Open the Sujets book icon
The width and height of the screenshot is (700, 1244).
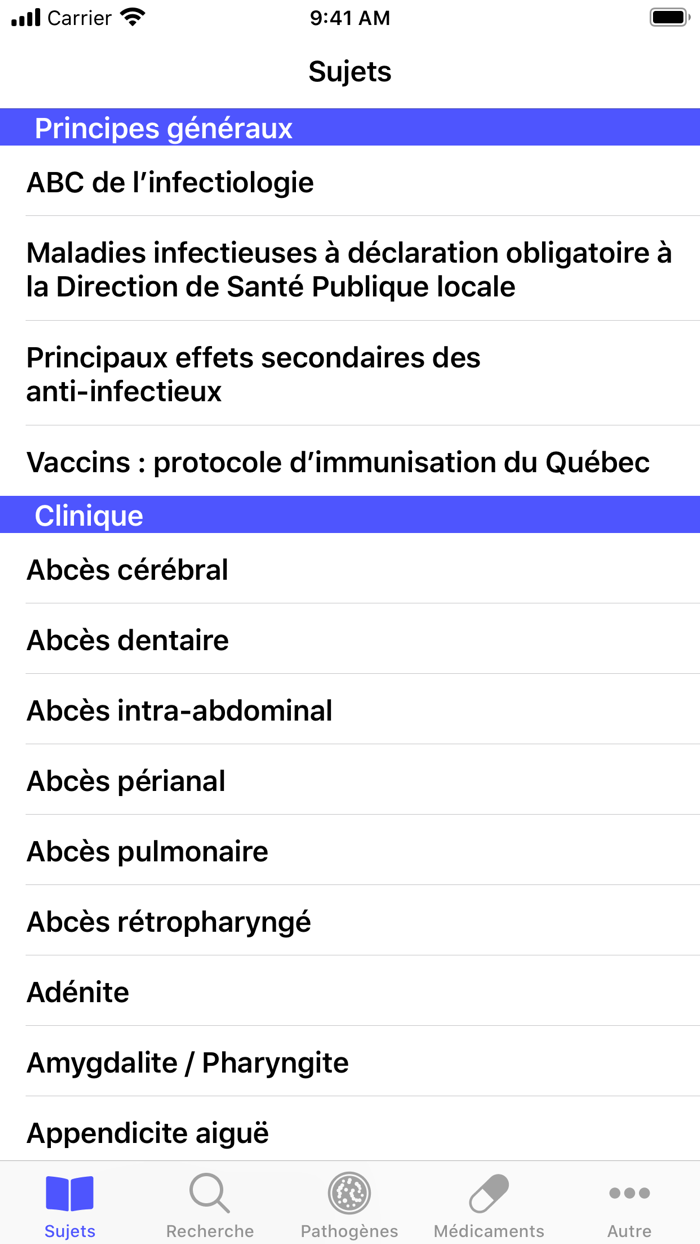(69, 1193)
